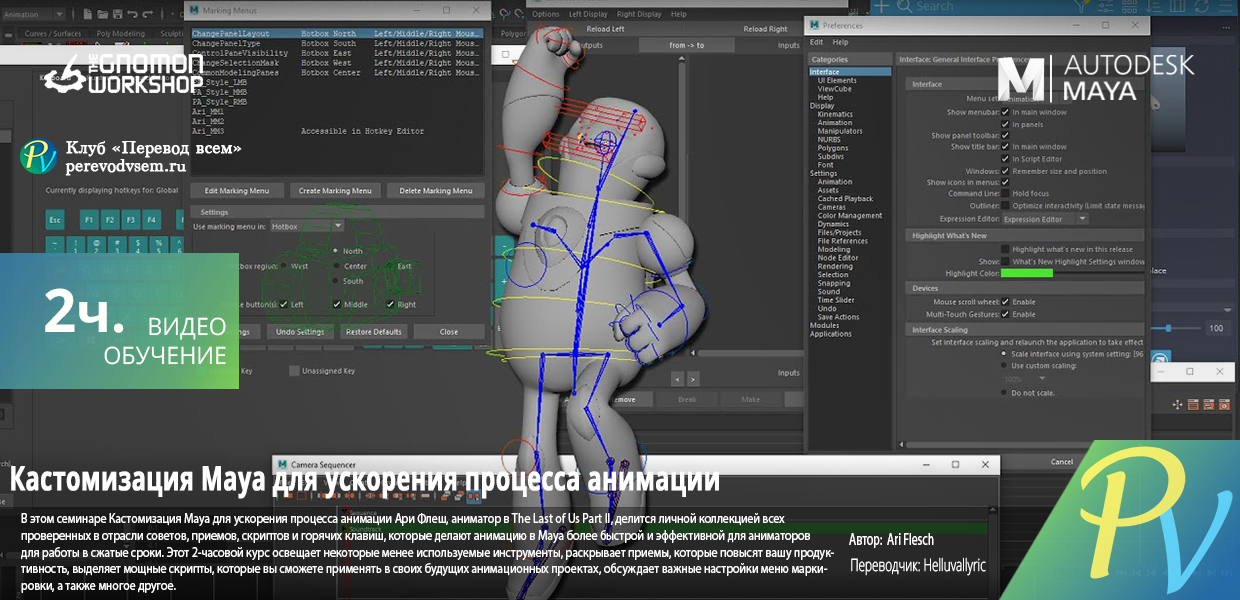
Task: Toggle In Script Editor title bar checkbox
Action: [x=1005, y=158]
